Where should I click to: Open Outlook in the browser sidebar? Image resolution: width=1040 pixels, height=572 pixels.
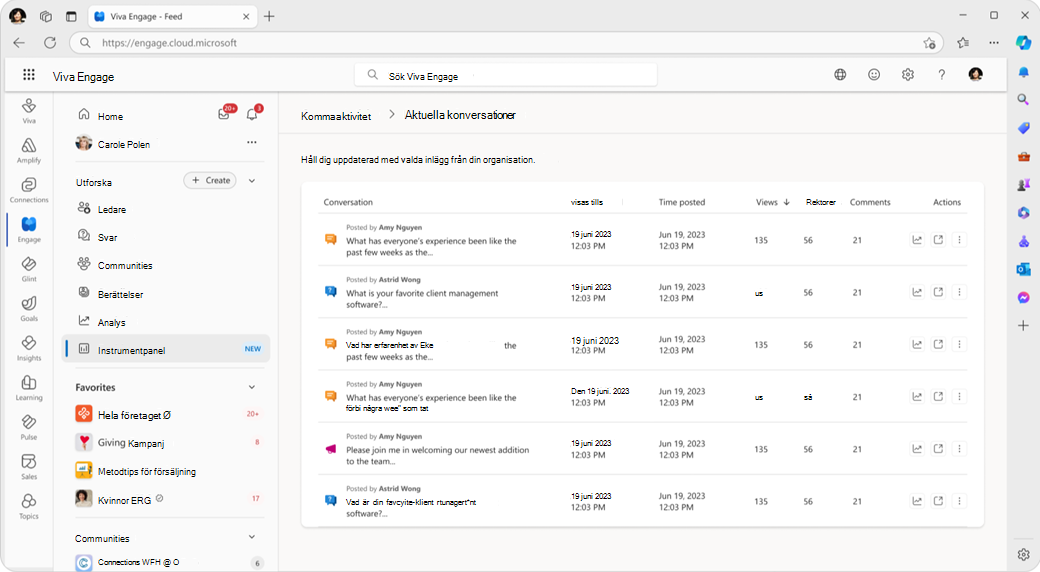pyautogui.click(x=1023, y=269)
